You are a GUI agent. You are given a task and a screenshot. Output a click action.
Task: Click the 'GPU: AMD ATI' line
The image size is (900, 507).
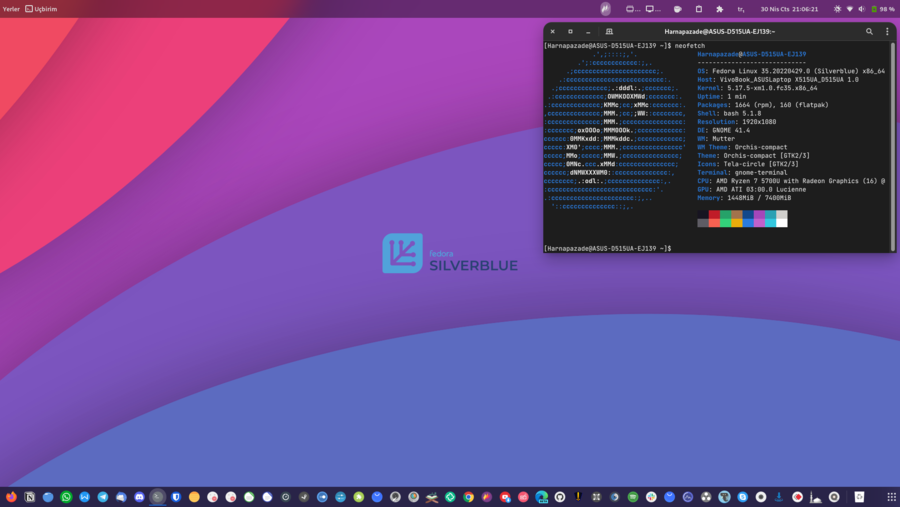751,189
